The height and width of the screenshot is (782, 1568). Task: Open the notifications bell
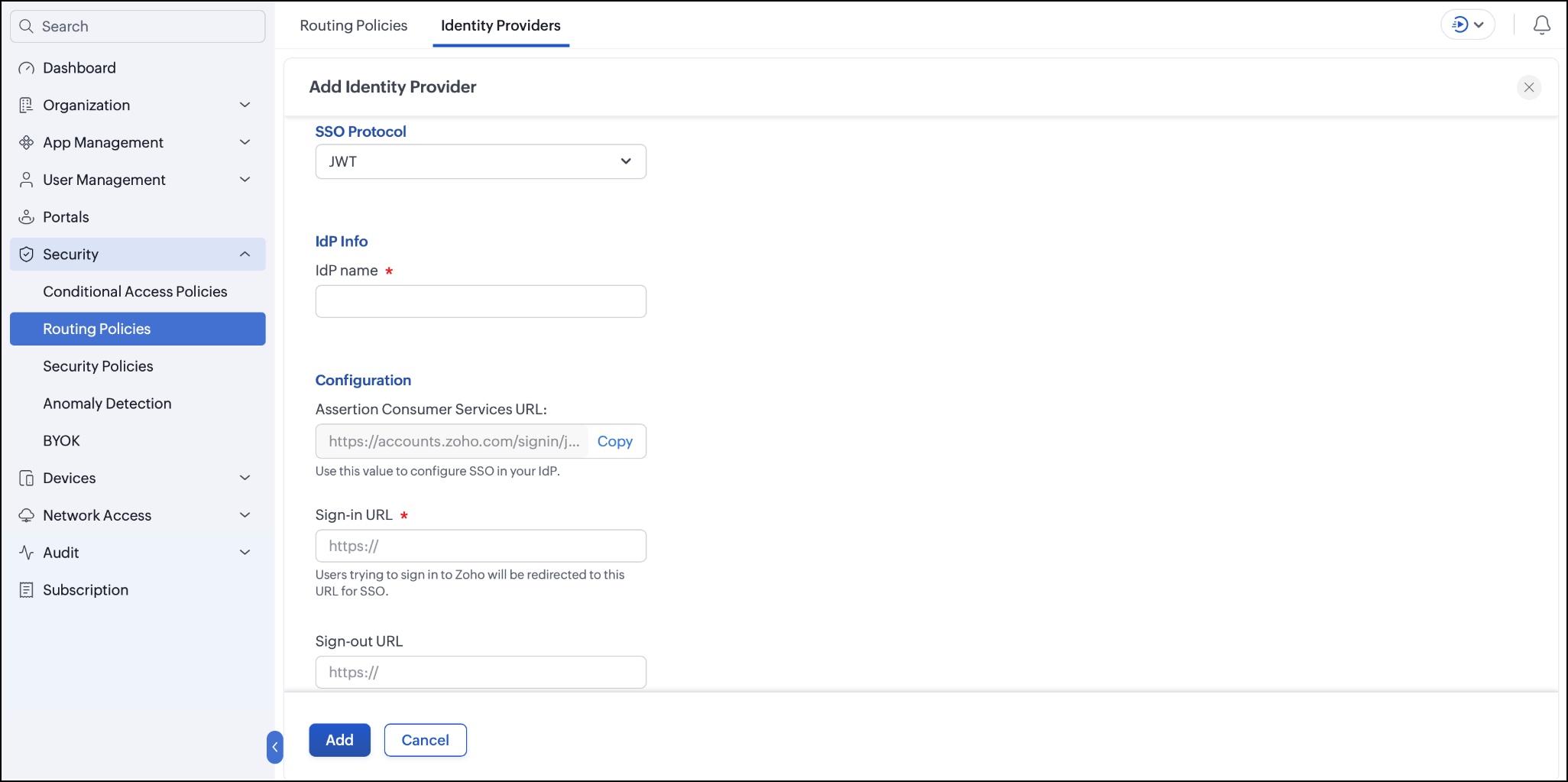pos(1542,25)
